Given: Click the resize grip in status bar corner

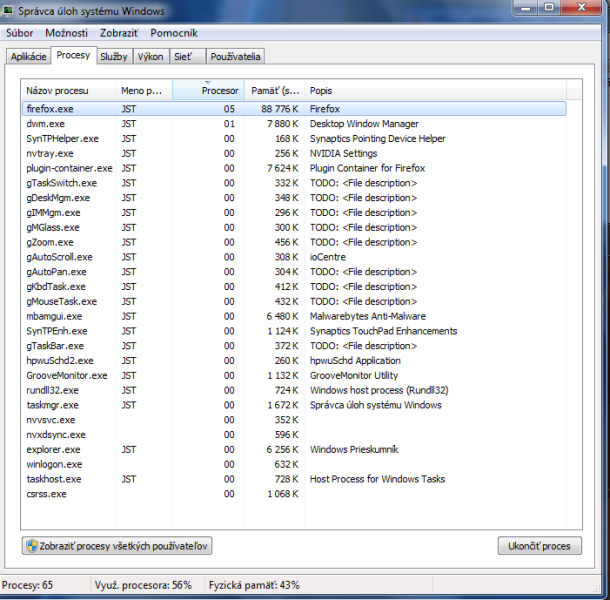Looking at the screenshot, I should click(597, 588).
